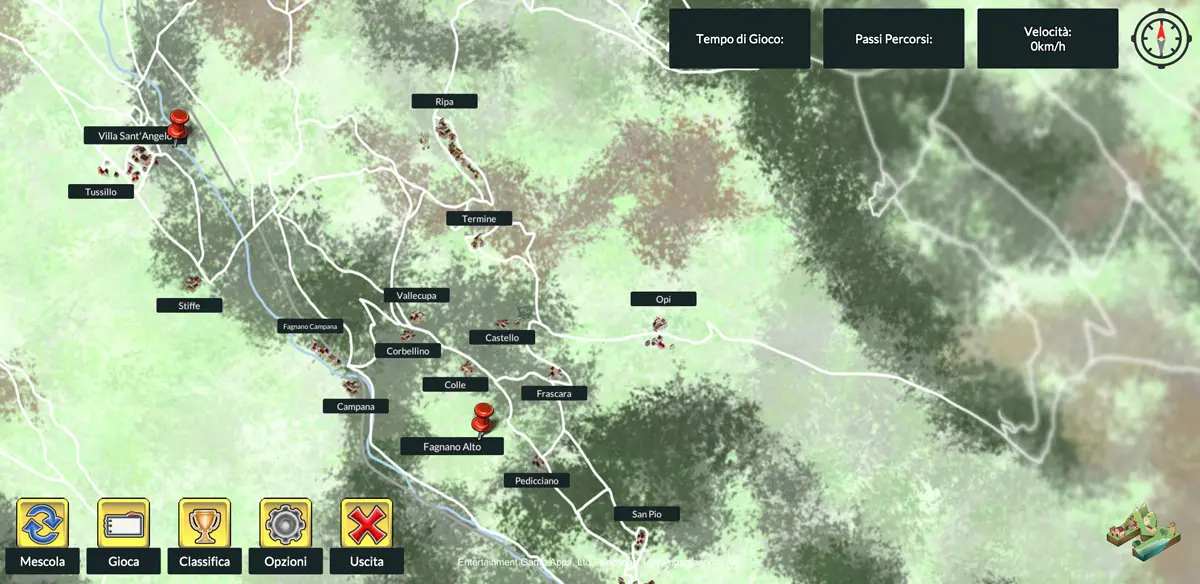Click the Opi village houses on map
Screen dimensions: 1200x584
pyautogui.click(x=659, y=332)
